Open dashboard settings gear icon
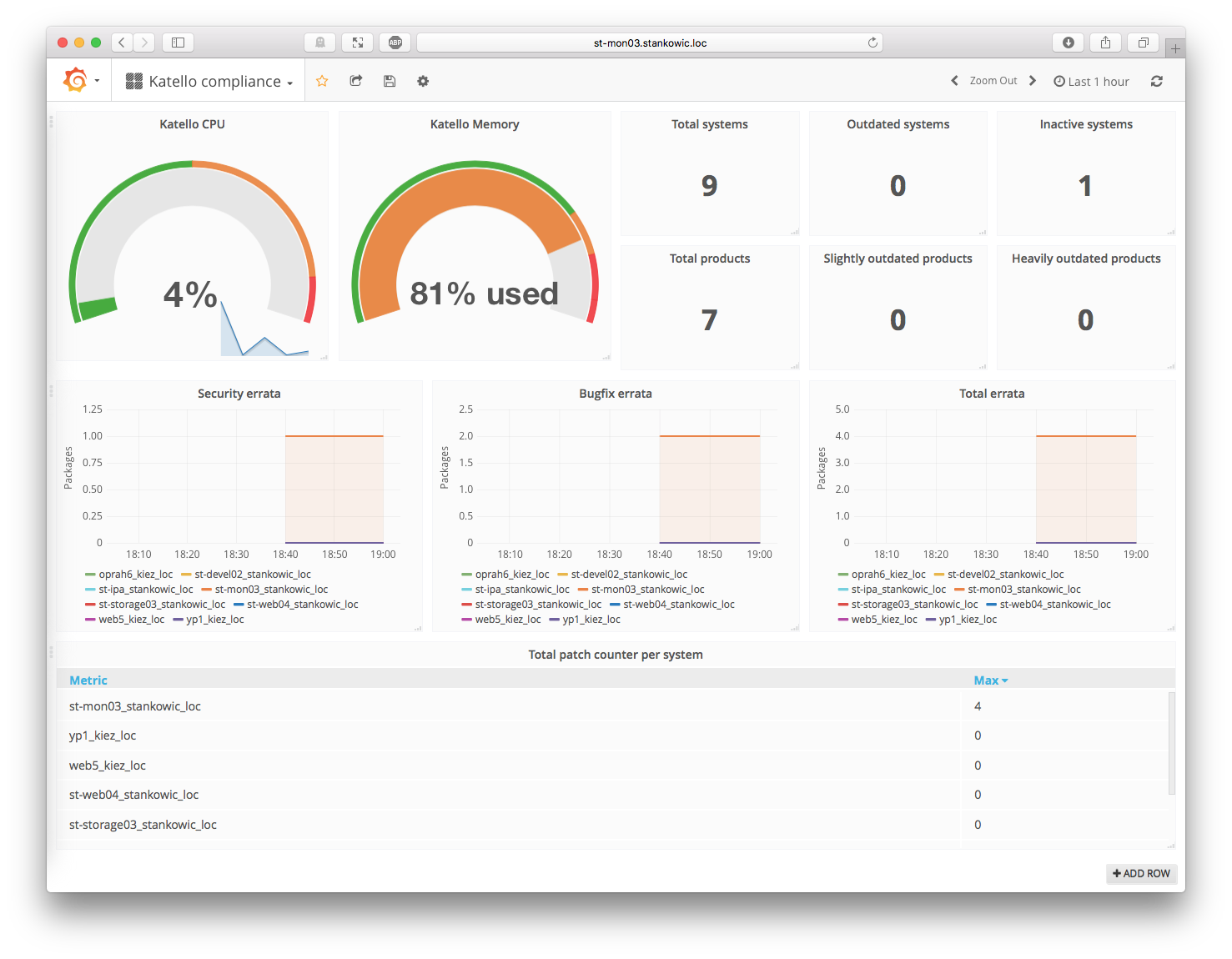Viewport: 1232px width, 959px height. (423, 81)
